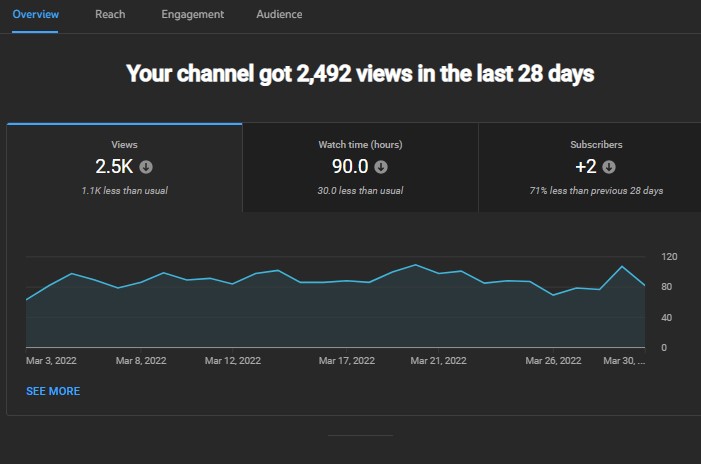Click the down-arrow icon next to 90.0 watch time

(x=381, y=167)
